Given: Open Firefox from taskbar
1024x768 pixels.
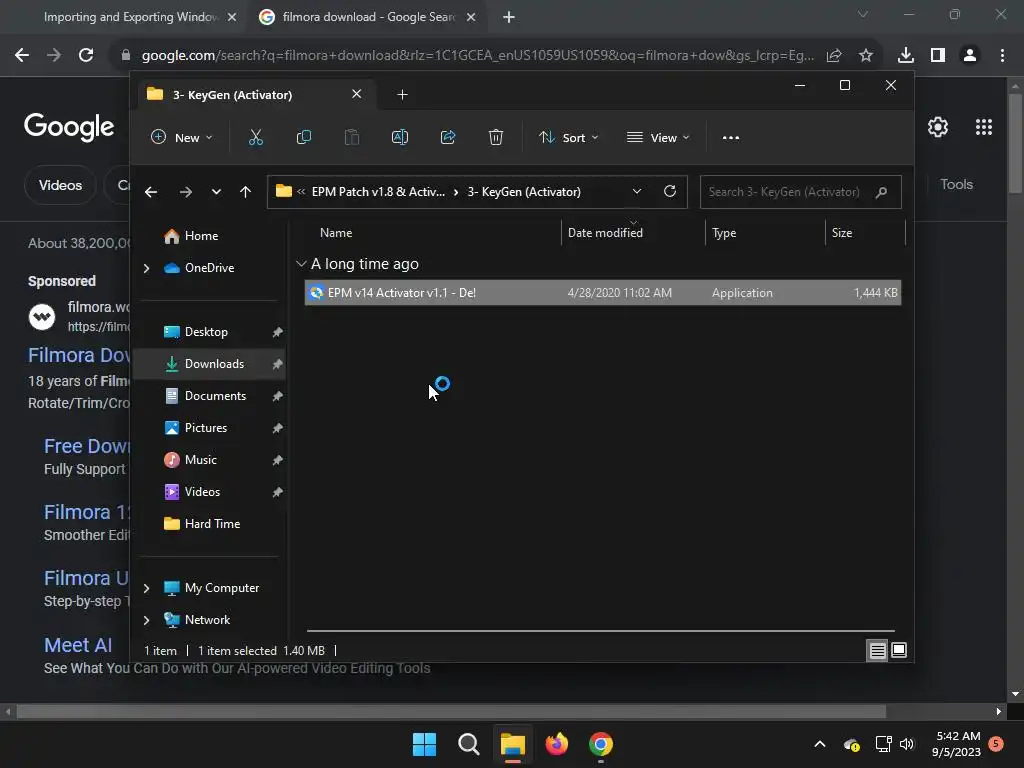Looking at the screenshot, I should (556, 744).
